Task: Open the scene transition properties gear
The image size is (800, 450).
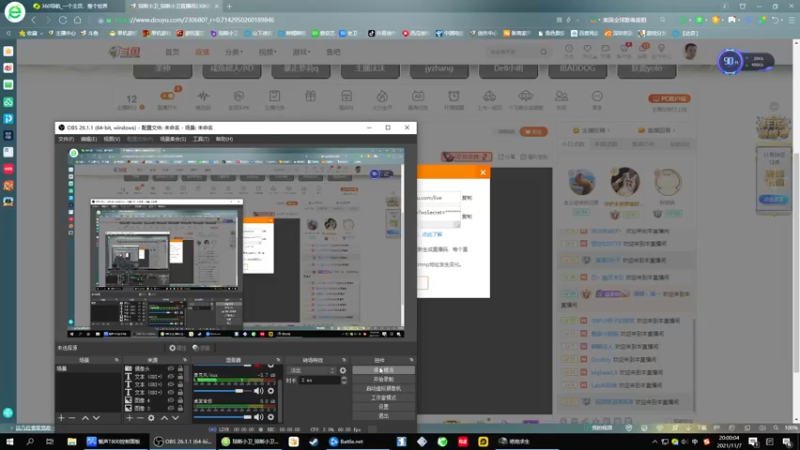Action: 343,370
